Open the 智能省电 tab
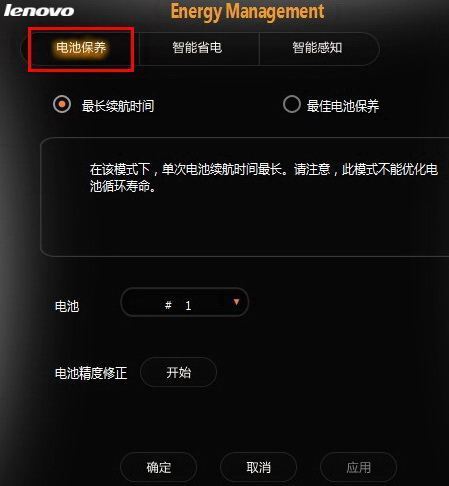Viewport: 449px width, 486px height. click(x=197, y=48)
